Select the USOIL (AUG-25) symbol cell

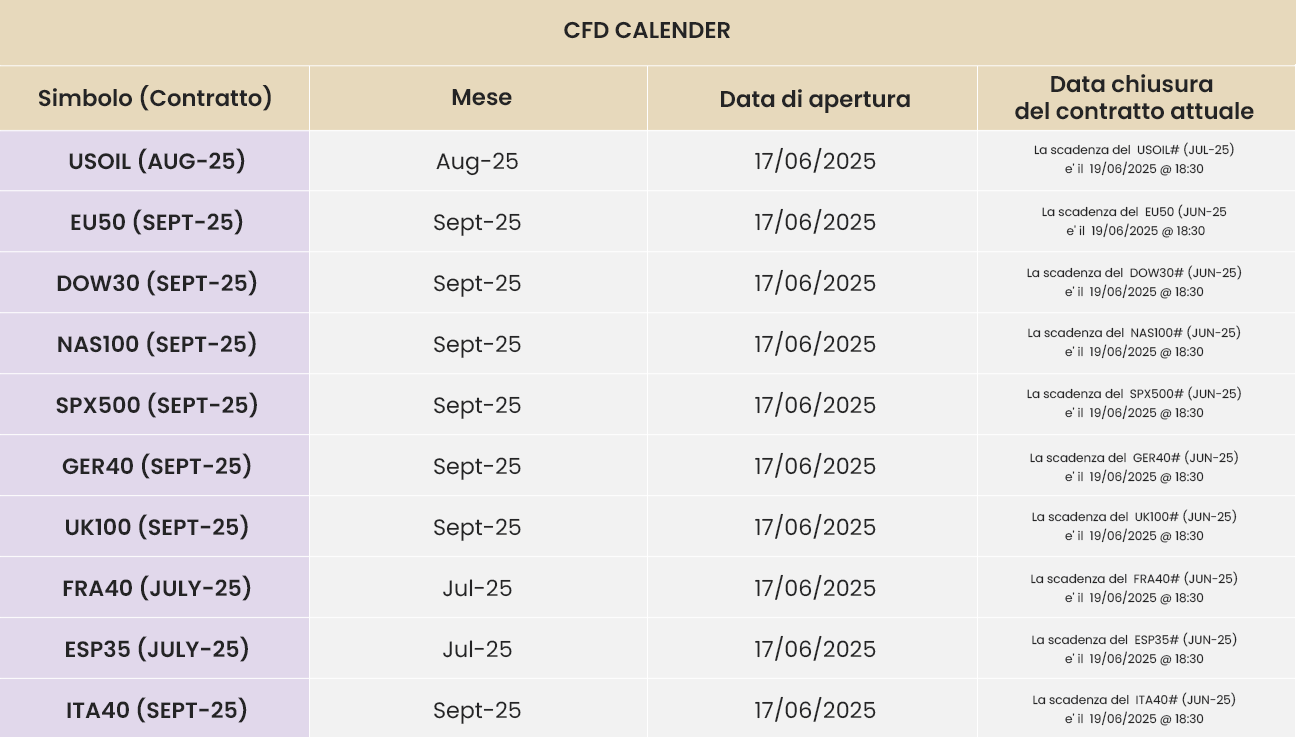click(x=157, y=161)
